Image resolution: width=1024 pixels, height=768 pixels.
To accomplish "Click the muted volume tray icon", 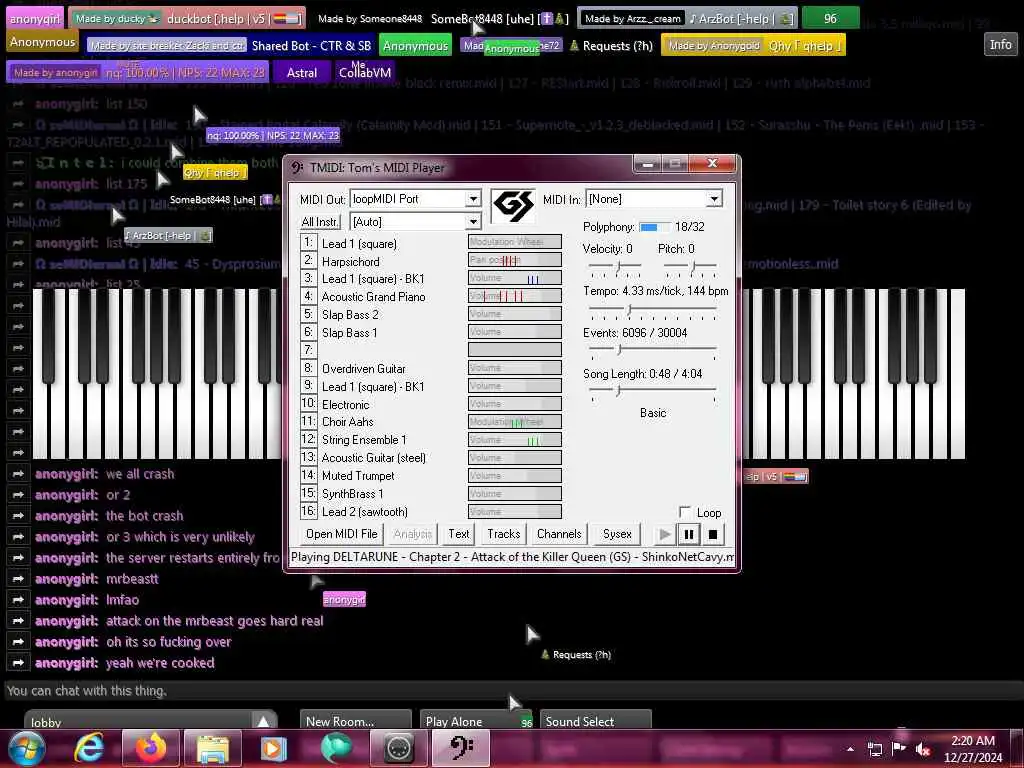I will coord(923,750).
